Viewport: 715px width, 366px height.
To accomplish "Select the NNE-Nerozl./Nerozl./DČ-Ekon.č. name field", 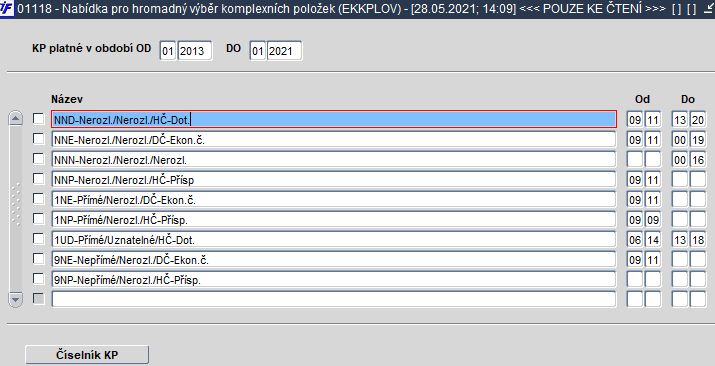I will (333, 139).
